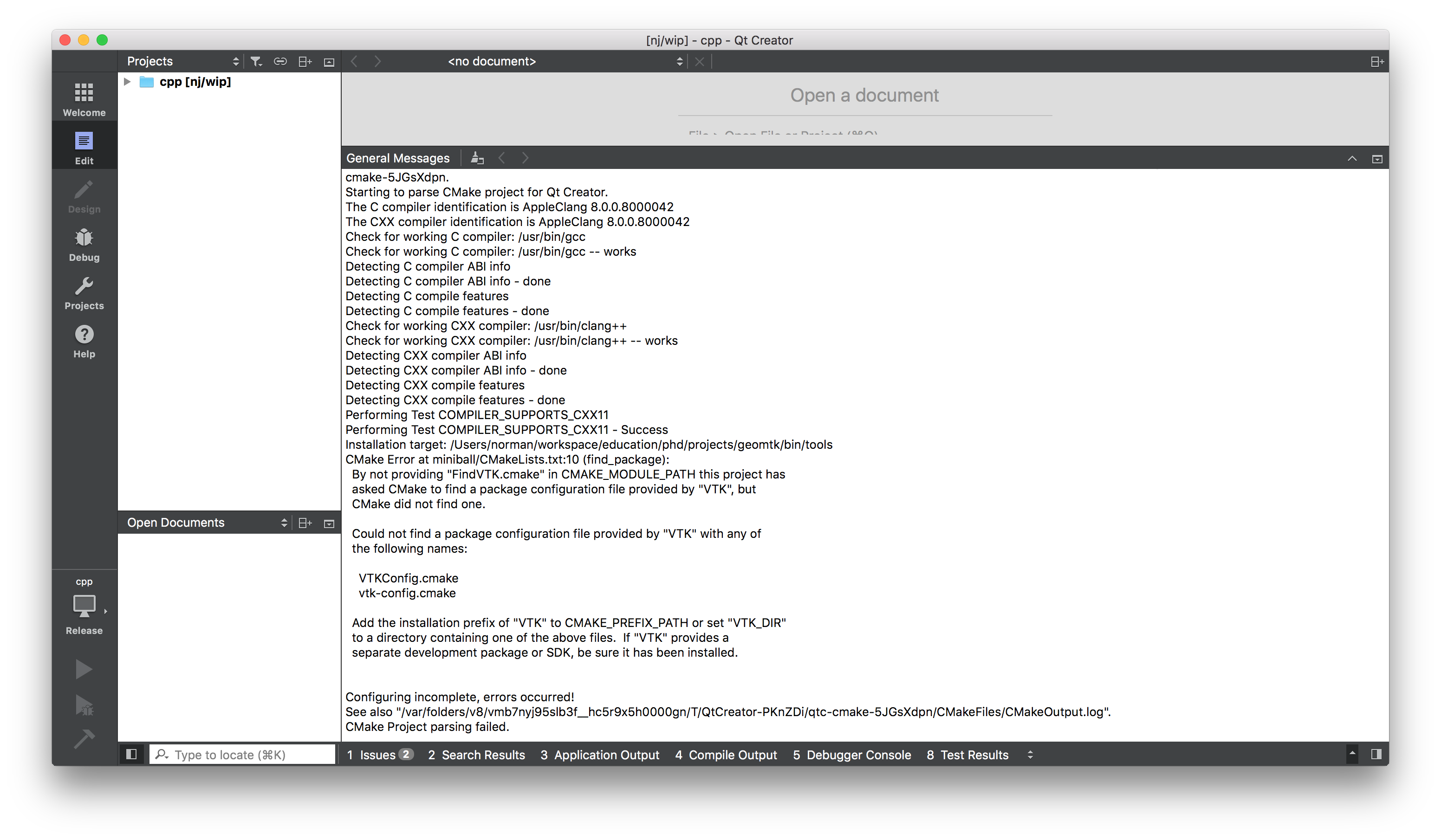
Task: Split the Open Documents panel
Action: pos(305,523)
